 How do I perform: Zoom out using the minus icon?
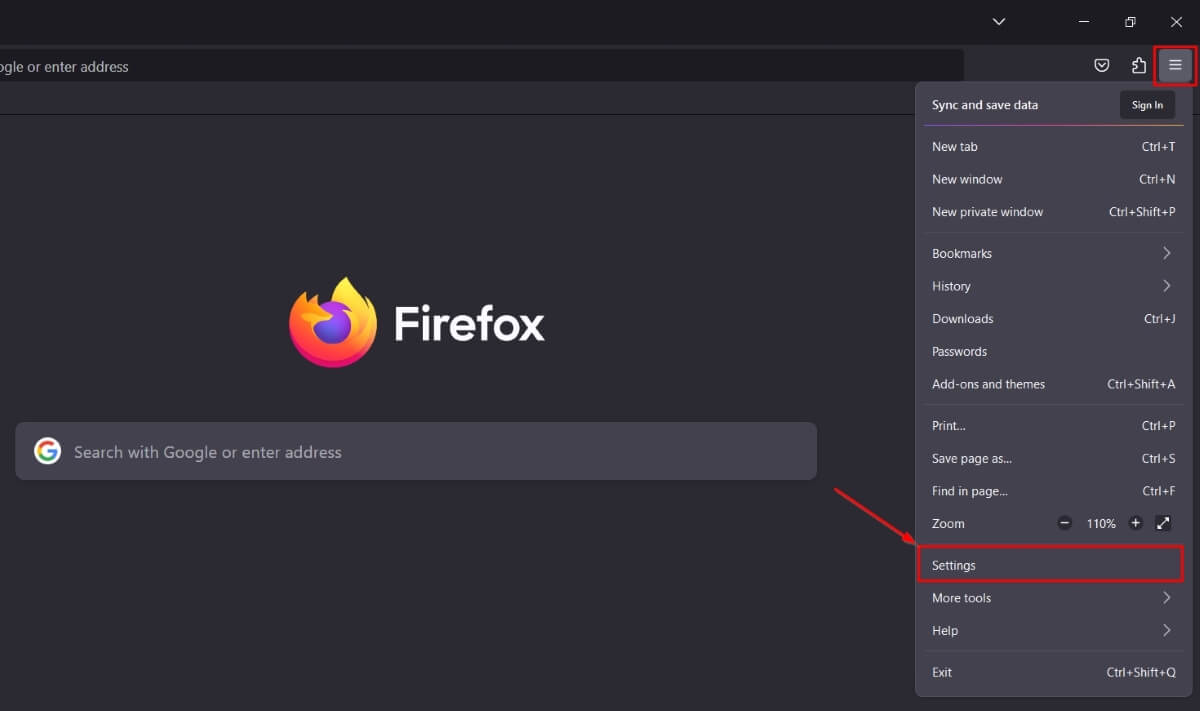tap(1064, 522)
